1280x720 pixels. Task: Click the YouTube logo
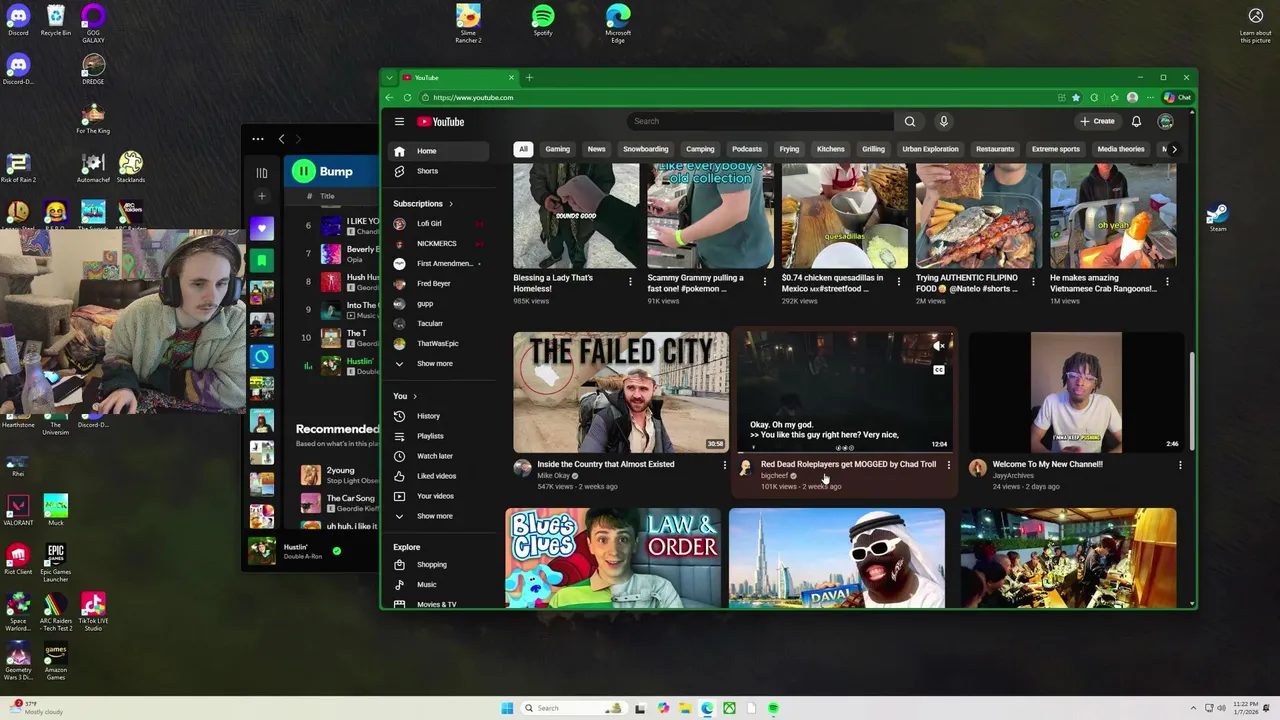click(441, 122)
